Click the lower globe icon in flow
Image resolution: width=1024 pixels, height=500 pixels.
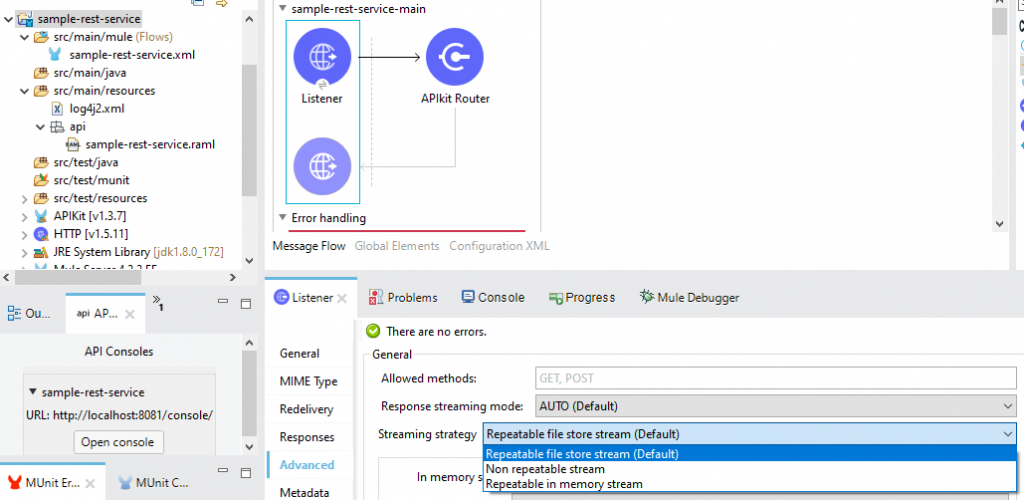(322, 166)
